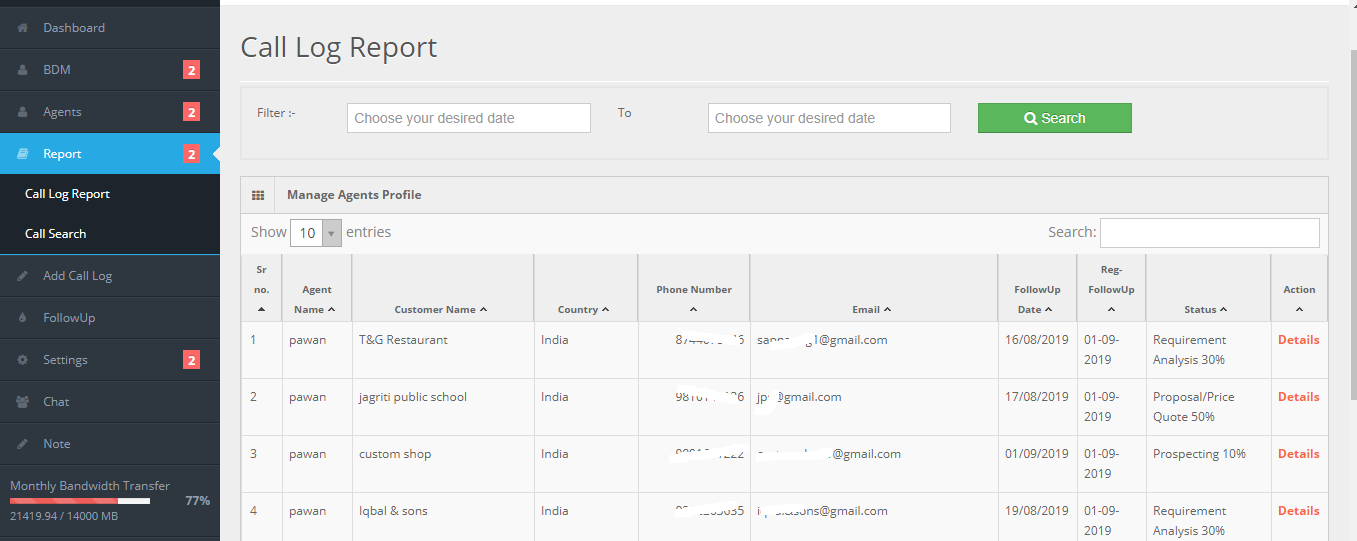The image size is (1357, 541).
Task: Click the red badge next to Settings
Action: coord(191,360)
